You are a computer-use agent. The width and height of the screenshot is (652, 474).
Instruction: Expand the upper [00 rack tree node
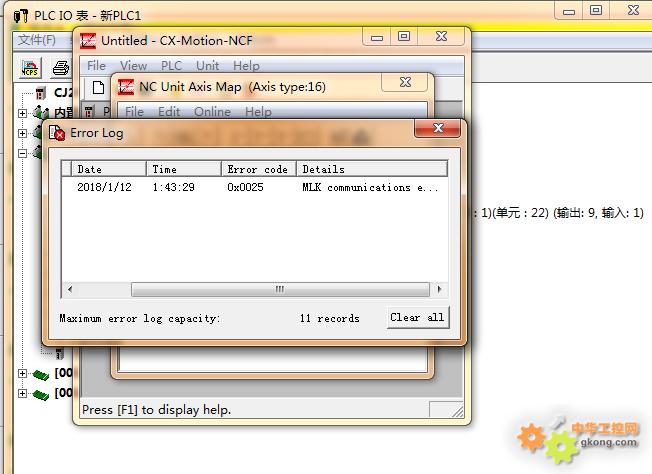(22, 373)
